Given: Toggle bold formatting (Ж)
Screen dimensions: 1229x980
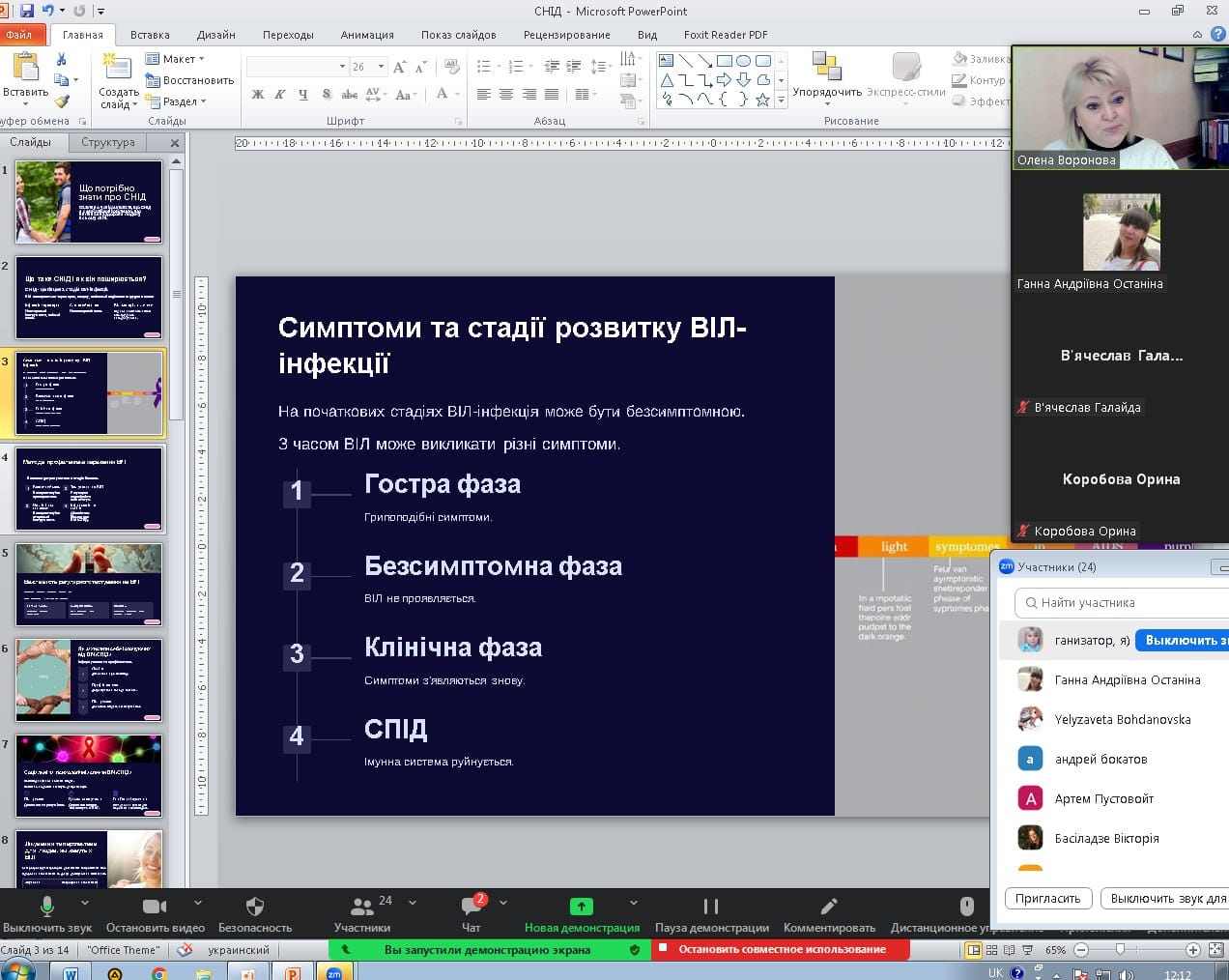Looking at the screenshot, I should [x=257, y=95].
